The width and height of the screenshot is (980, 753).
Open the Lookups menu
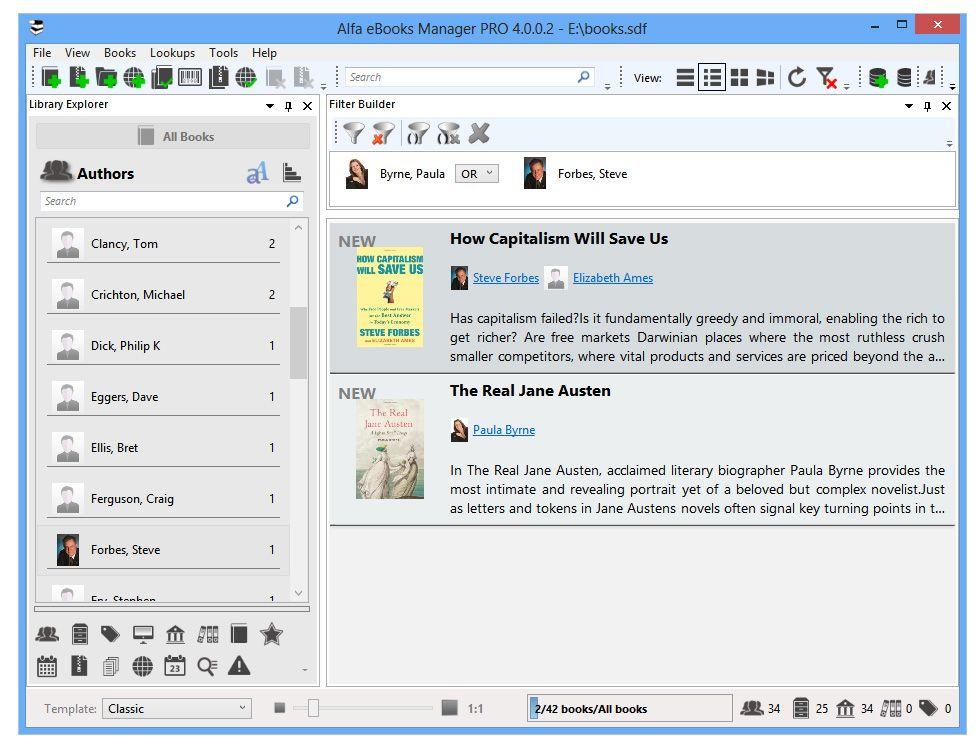tap(172, 53)
